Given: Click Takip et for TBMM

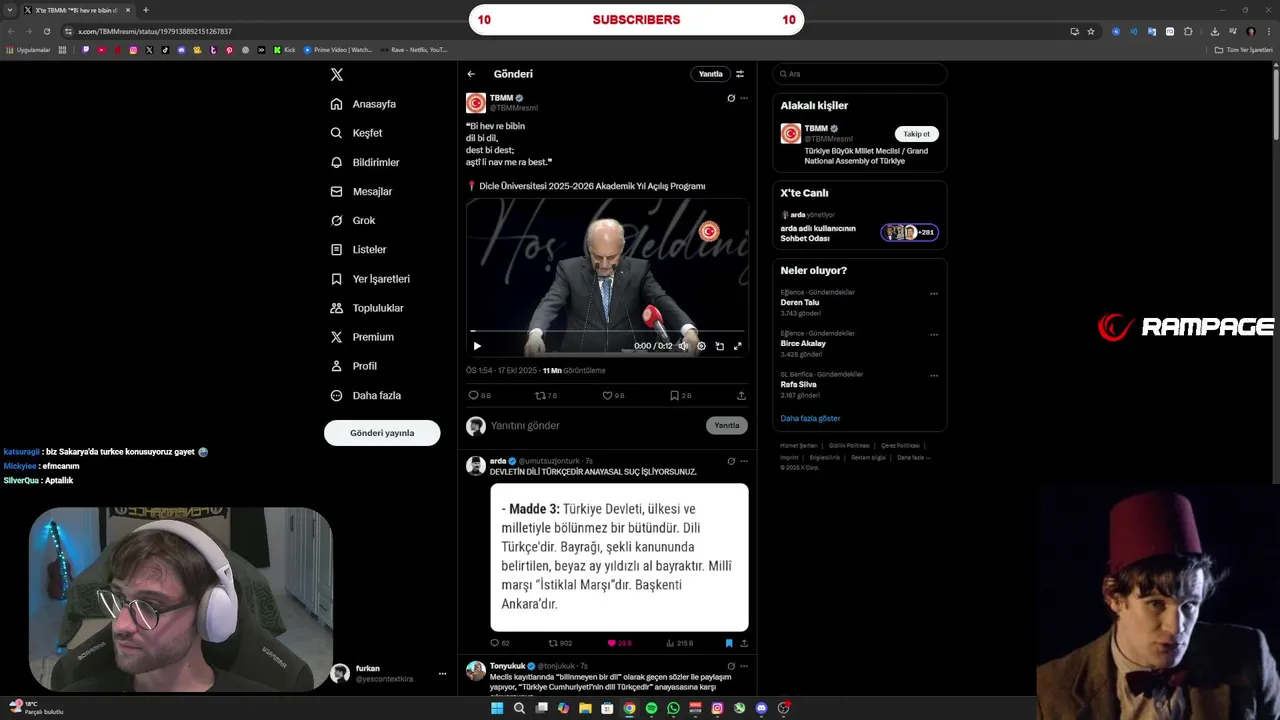Looking at the screenshot, I should [x=916, y=134].
